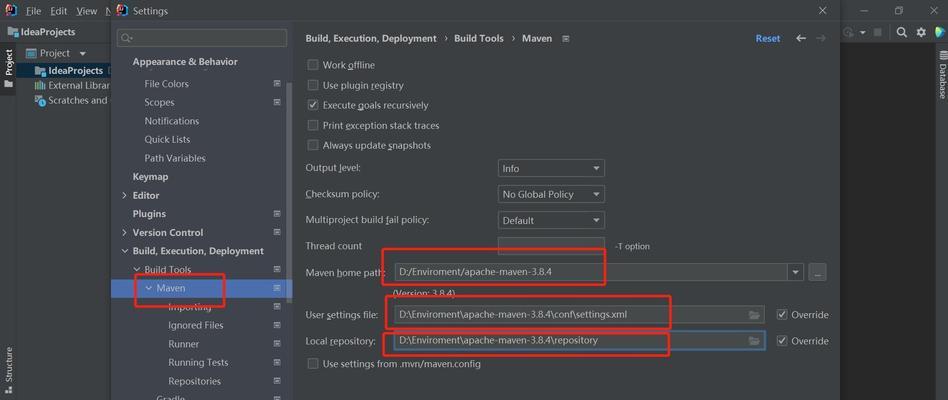Enable Print exception stack traces
The height and width of the screenshot is (400, 948).
[x=313, y=126]
